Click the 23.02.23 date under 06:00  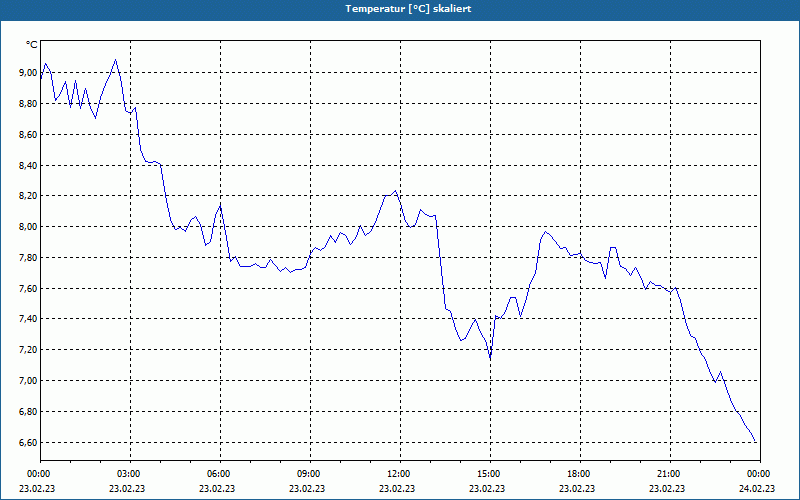[217, 488]
